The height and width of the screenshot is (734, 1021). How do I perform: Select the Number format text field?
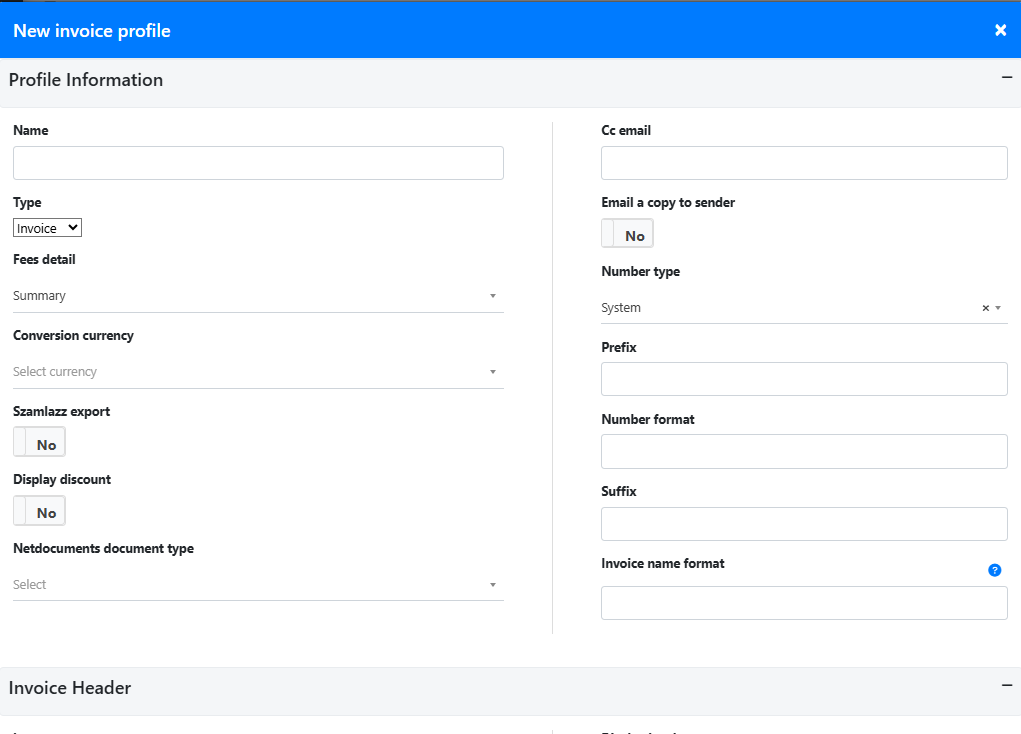pyautogui.click(x=804, y=451)
